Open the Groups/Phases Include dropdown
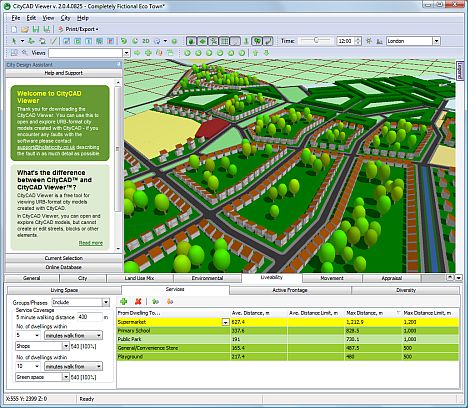468x408 pixels. click(x=106, y=302)
